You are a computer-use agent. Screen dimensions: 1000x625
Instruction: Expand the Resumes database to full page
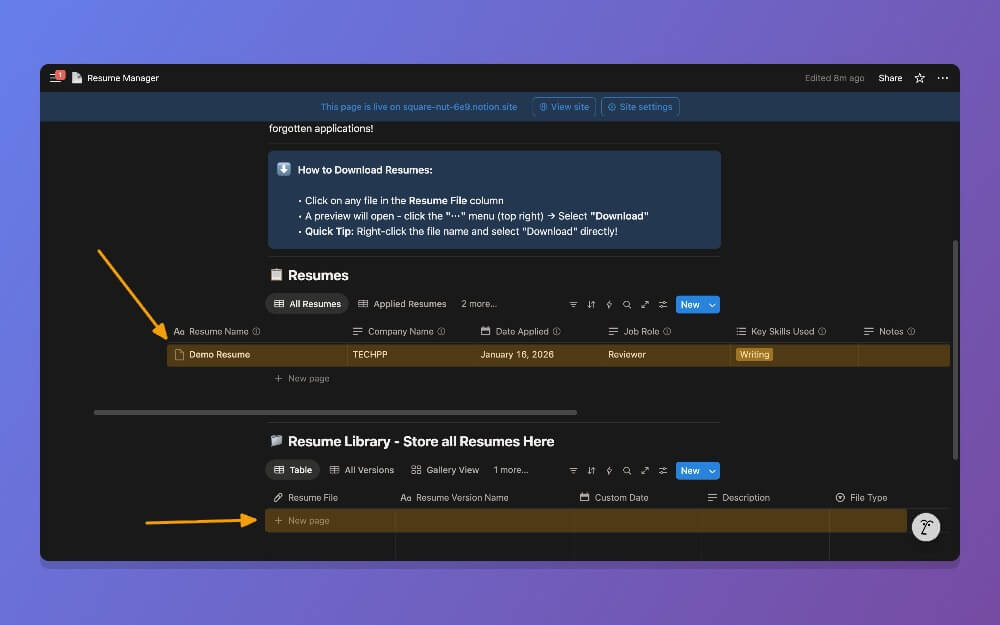[645, 304]
